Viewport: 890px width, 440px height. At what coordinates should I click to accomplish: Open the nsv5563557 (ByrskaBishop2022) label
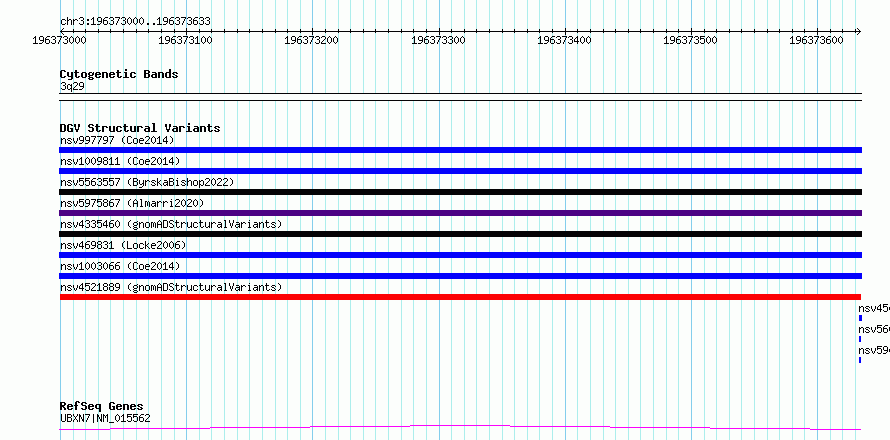pos(147,182)
